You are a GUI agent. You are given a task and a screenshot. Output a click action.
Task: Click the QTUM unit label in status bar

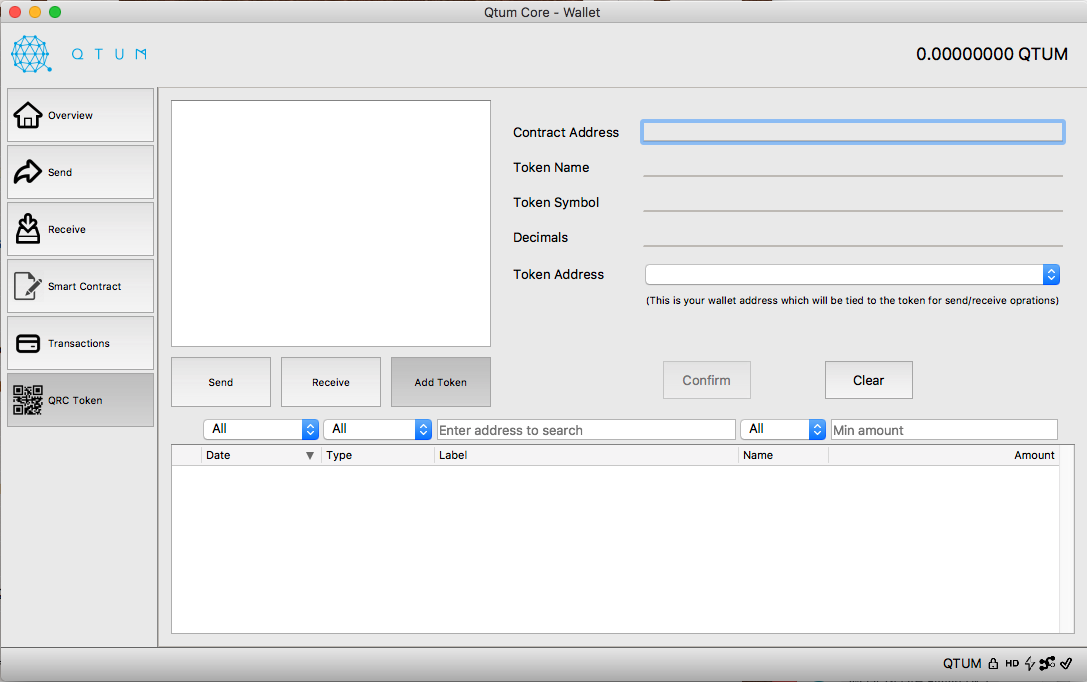point(962,663)
